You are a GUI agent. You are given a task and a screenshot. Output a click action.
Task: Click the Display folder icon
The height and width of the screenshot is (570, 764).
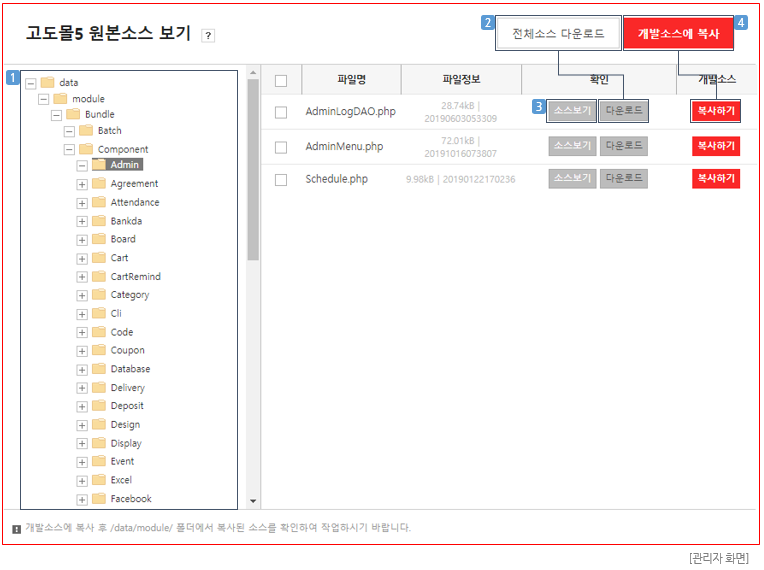pos(99,443)
